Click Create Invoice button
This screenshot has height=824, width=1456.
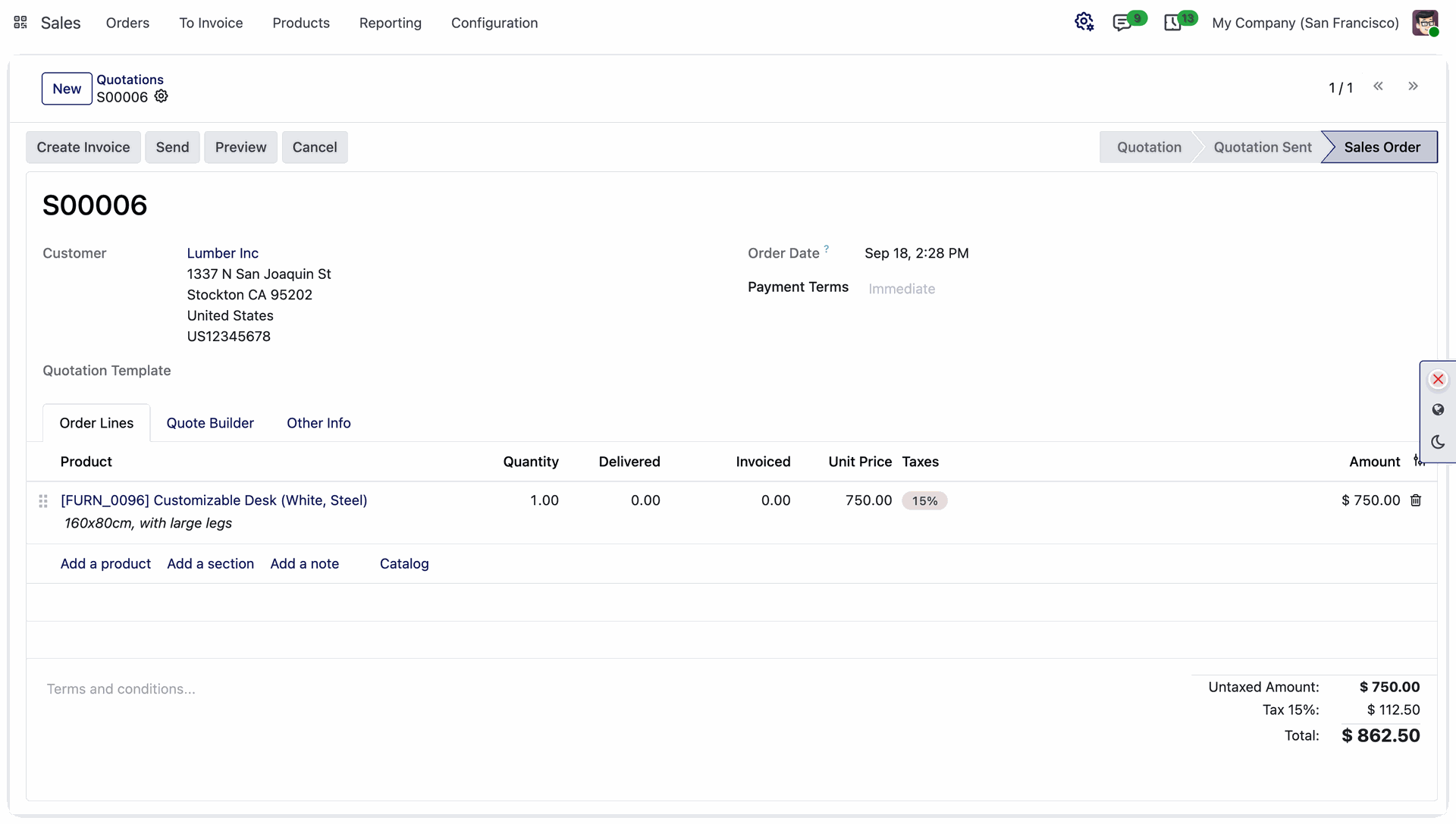click(x=83, y=147)
